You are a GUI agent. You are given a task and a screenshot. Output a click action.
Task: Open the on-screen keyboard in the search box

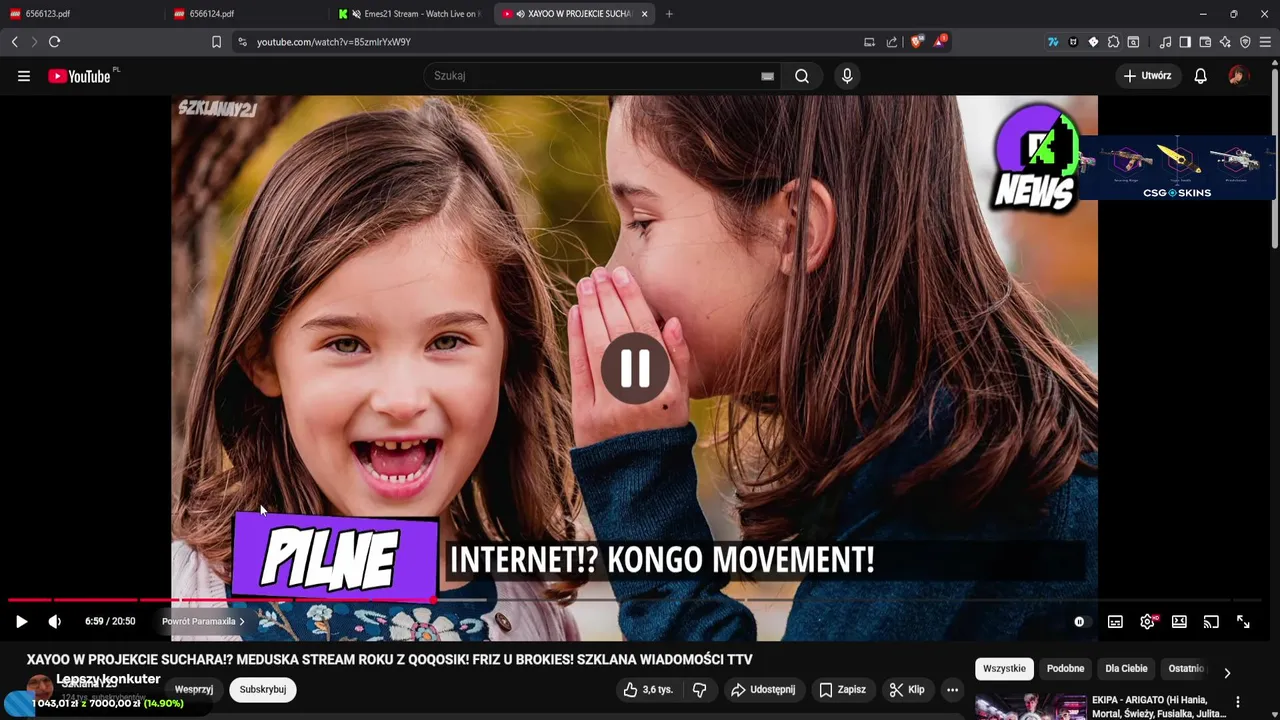click(767, 76)
